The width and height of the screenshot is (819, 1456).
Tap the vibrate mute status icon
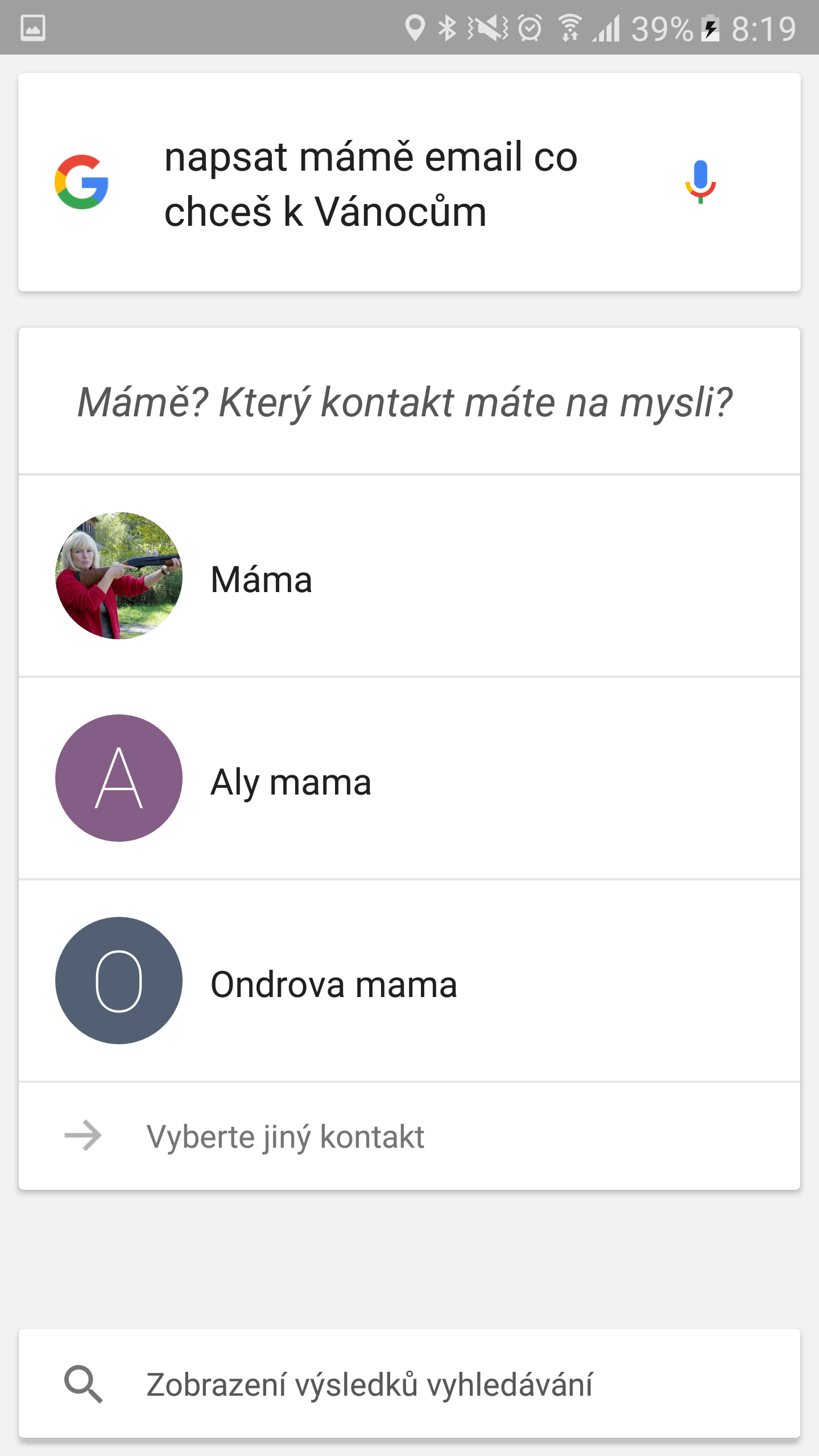(487, 28)
